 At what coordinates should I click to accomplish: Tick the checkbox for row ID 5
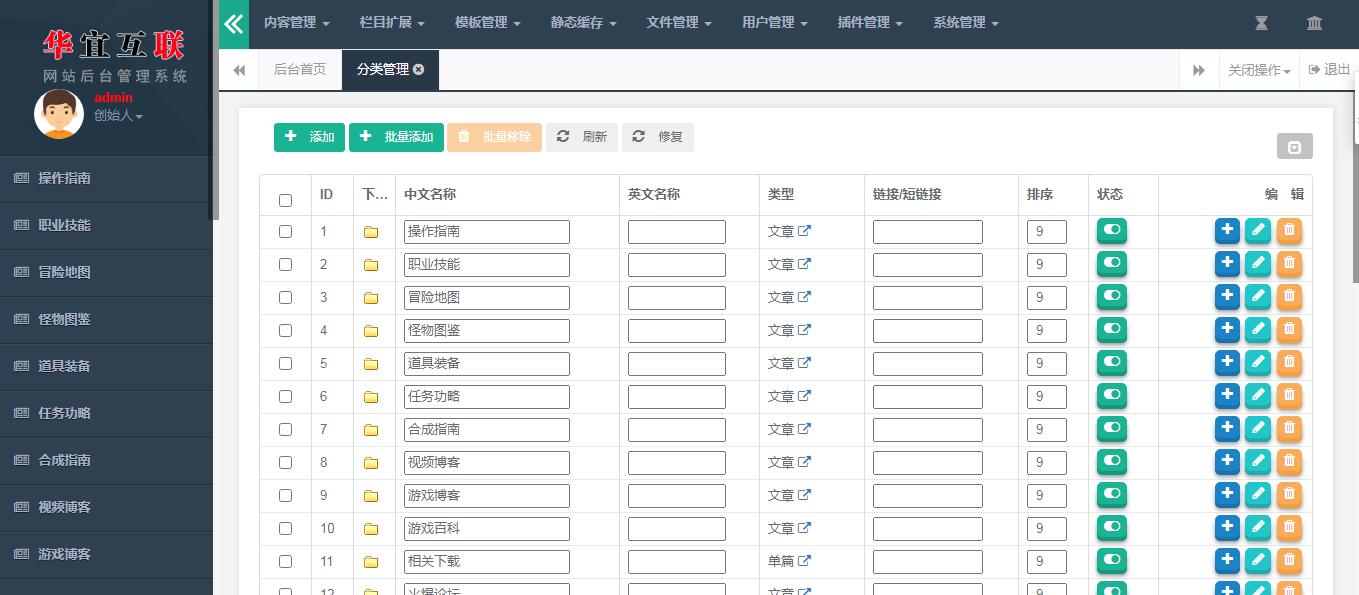[285, 363]
